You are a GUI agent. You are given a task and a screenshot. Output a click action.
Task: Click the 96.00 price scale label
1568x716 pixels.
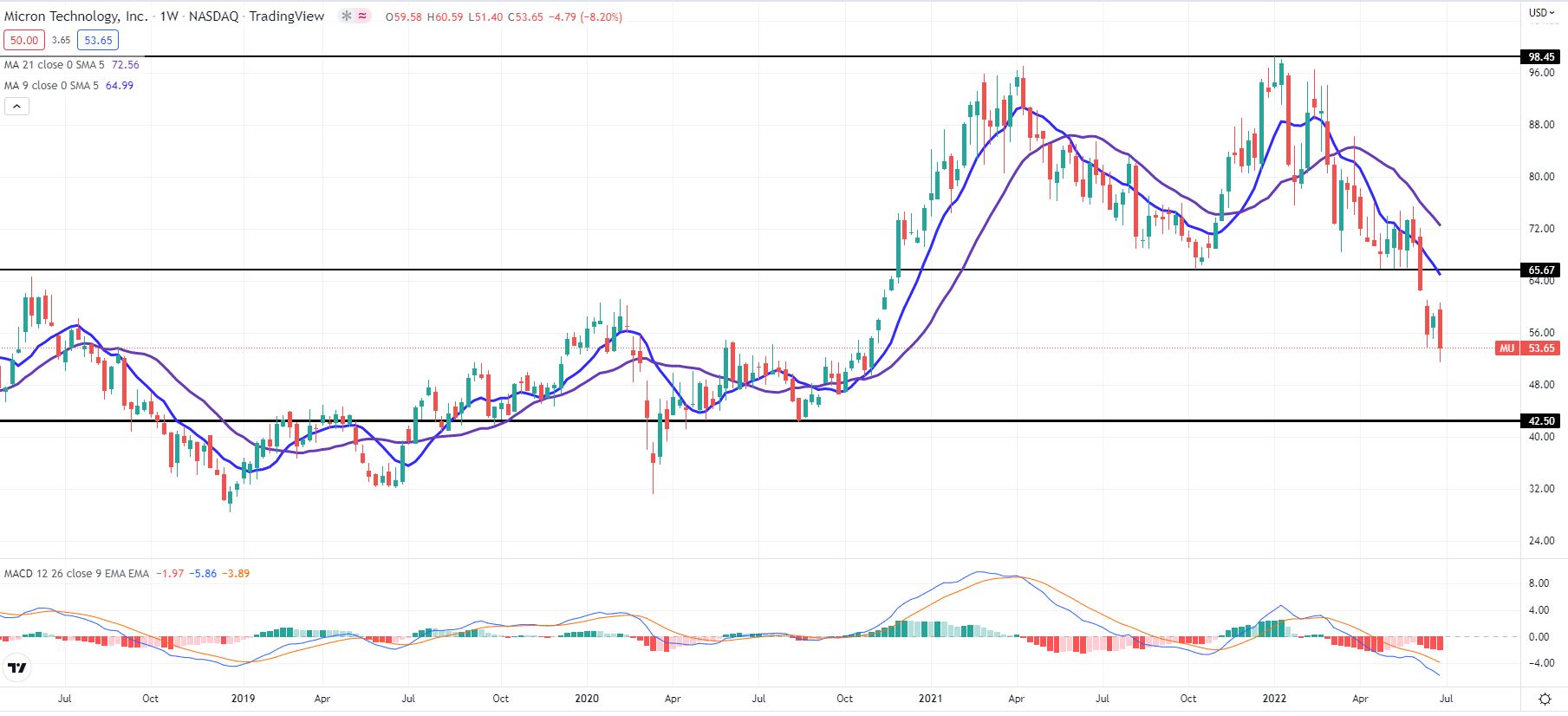coord(1542,73)
